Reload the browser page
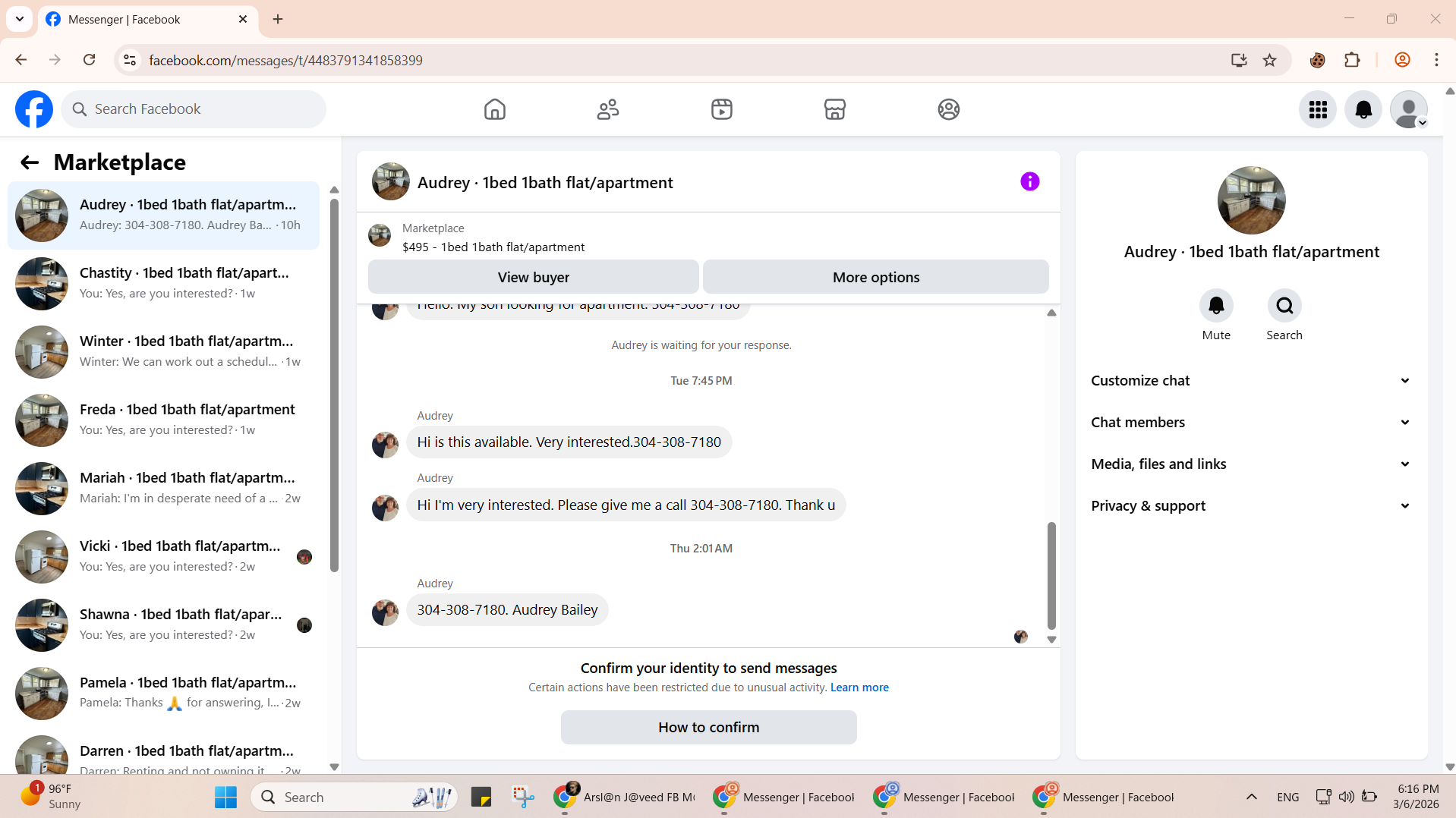 90,60
